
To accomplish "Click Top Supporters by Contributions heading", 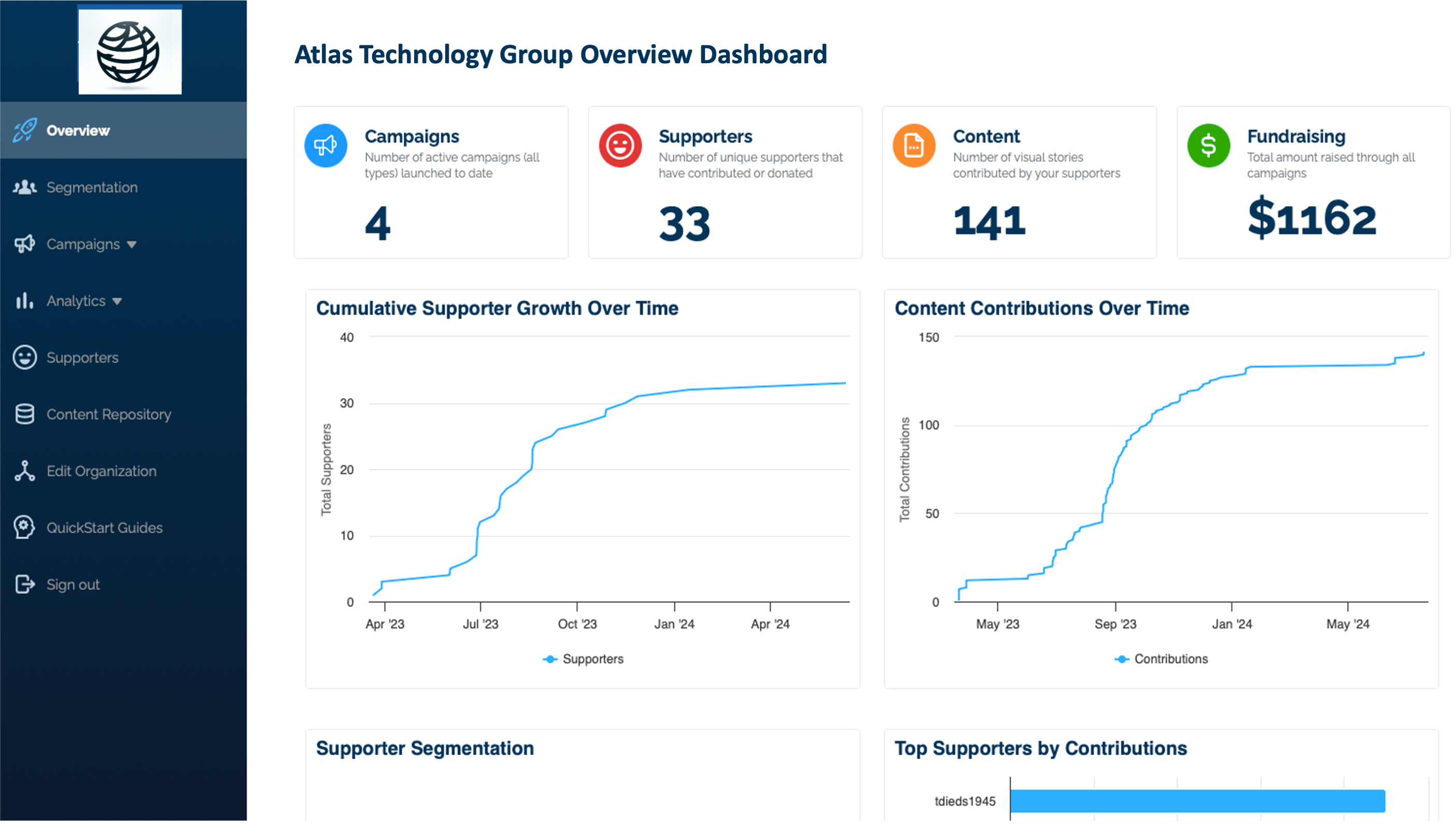I will pos(1040,748).
